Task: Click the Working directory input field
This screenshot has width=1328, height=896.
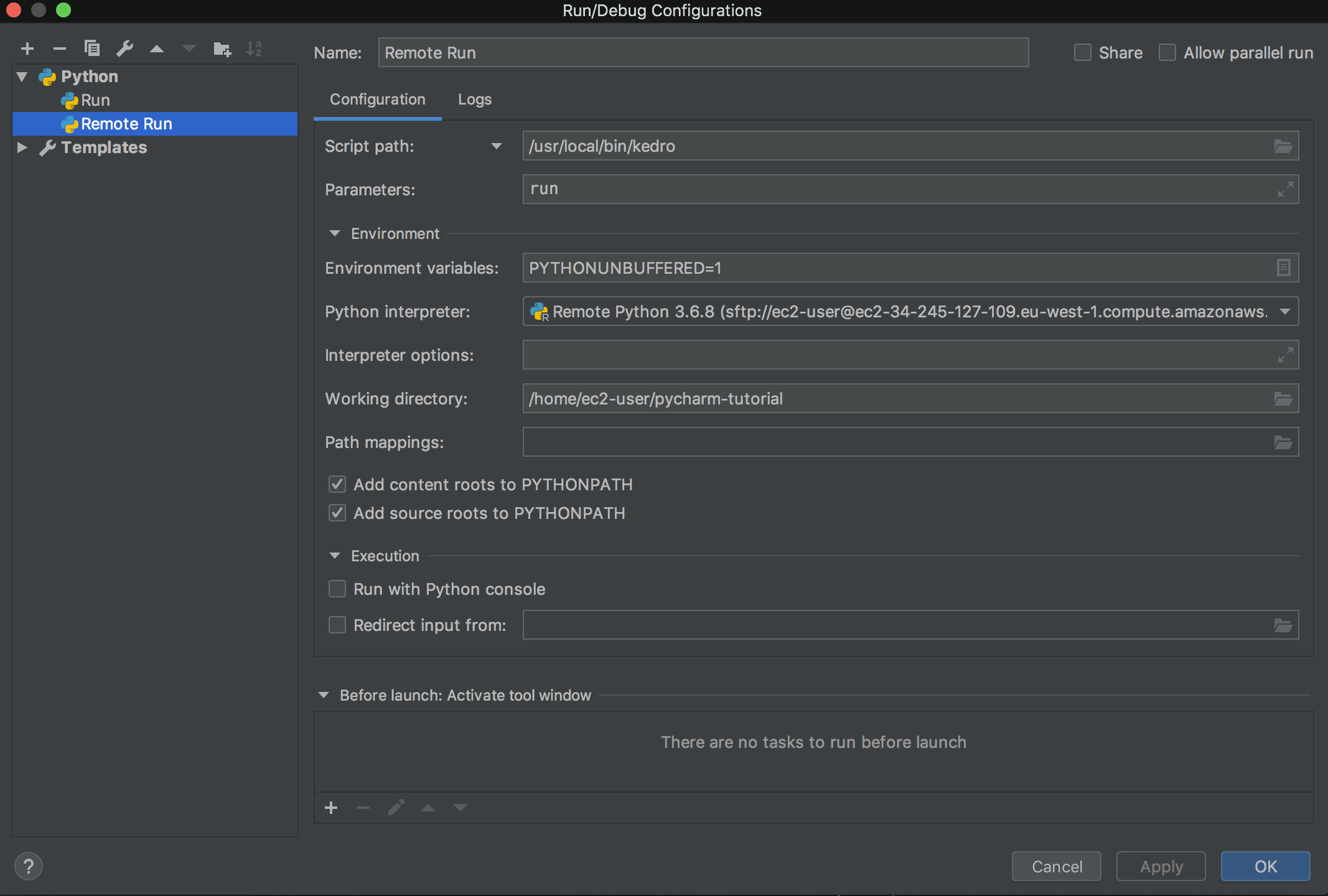Action: [896, 399]
